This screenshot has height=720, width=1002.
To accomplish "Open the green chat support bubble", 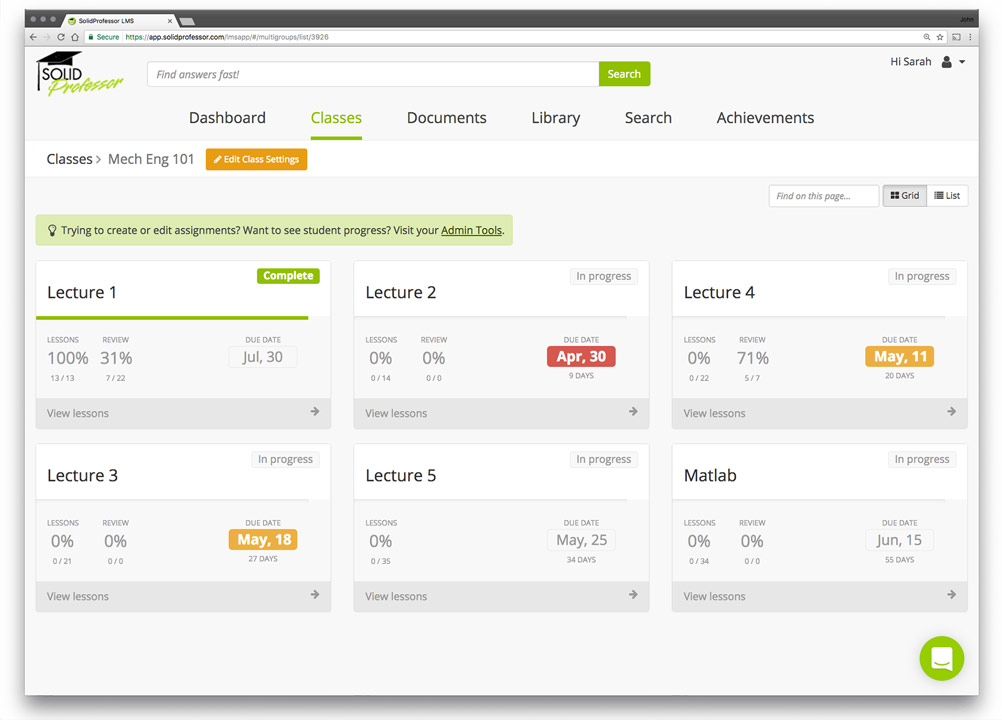I will click(941, 658).
